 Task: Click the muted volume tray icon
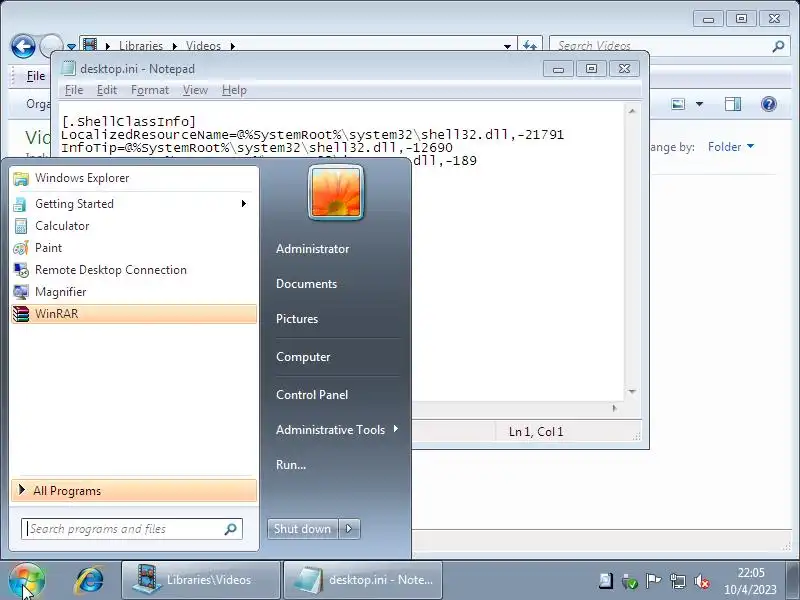pos(702,581)
